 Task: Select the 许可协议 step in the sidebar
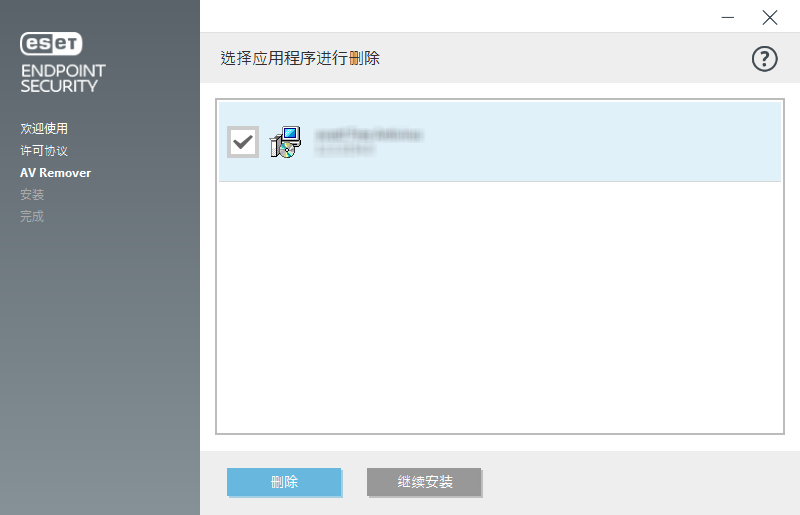pos(44,151)
